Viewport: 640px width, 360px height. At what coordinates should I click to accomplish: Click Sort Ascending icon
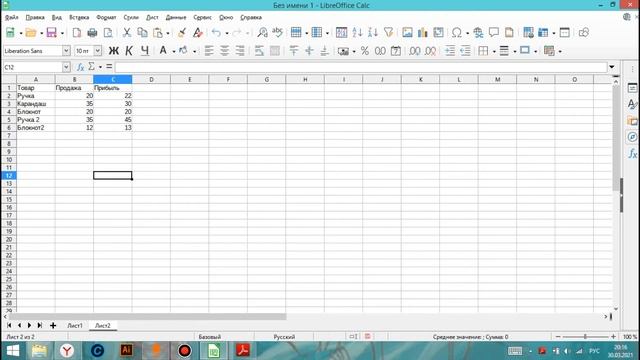357,33
